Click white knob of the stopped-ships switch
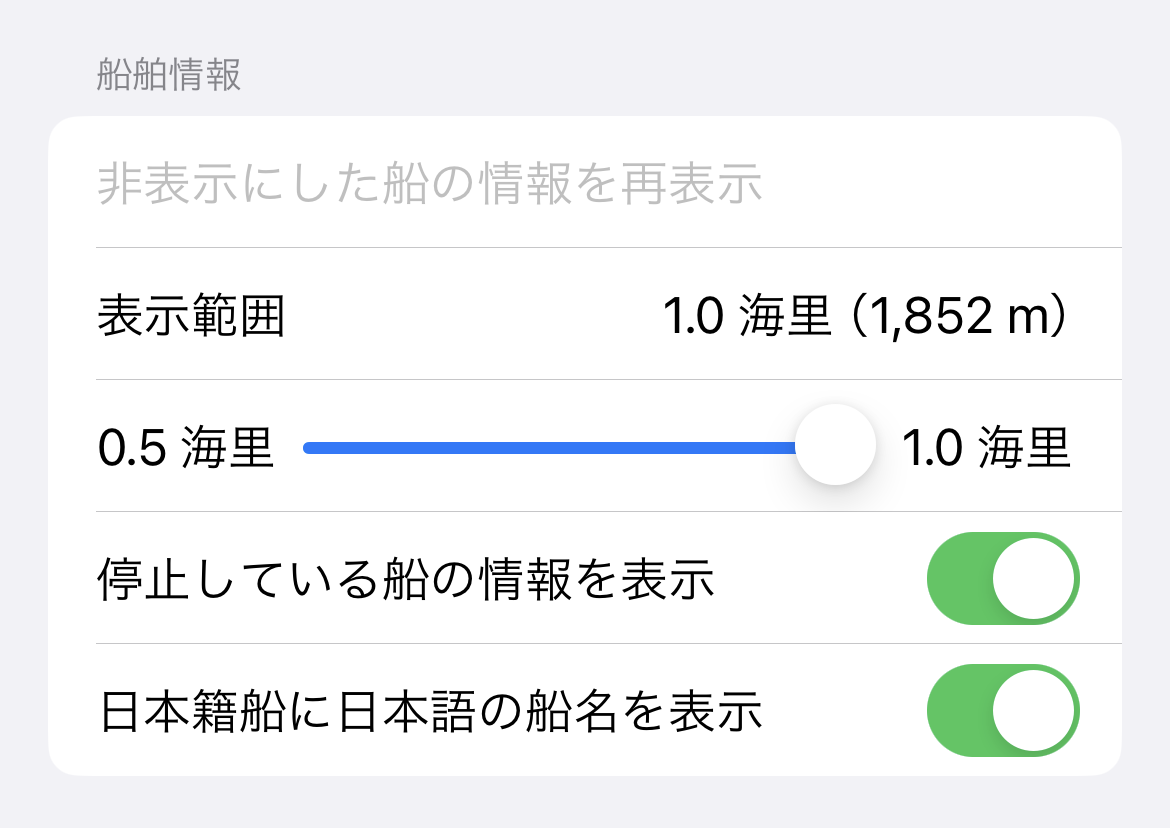This screenshot has height=828, width=1170. tap(1034, 578)
